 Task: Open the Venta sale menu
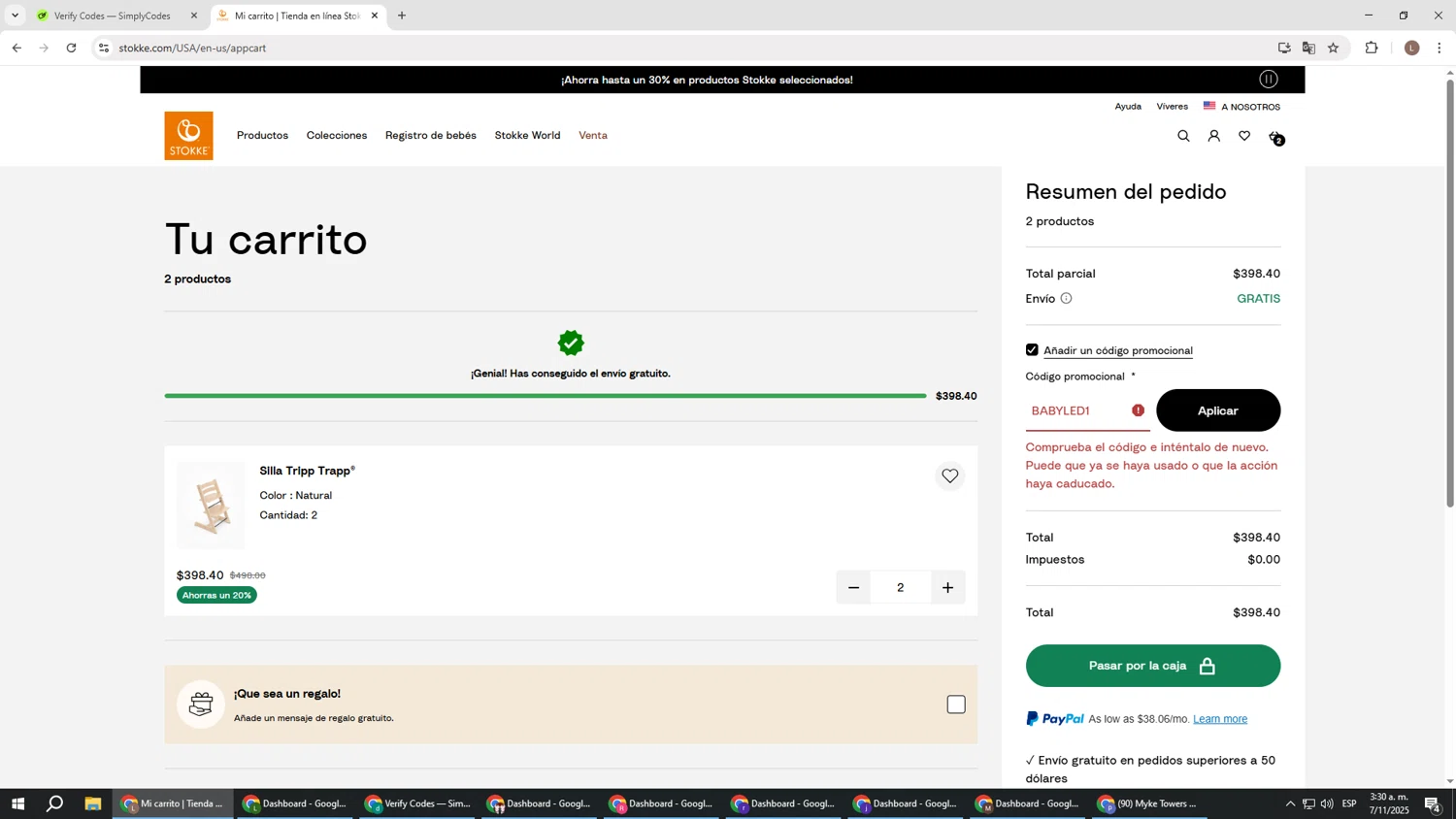[593, 136]
